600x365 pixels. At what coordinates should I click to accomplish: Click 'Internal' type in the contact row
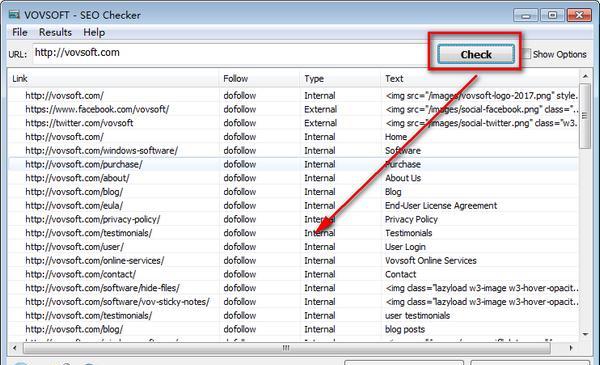(x=320, y=275)
